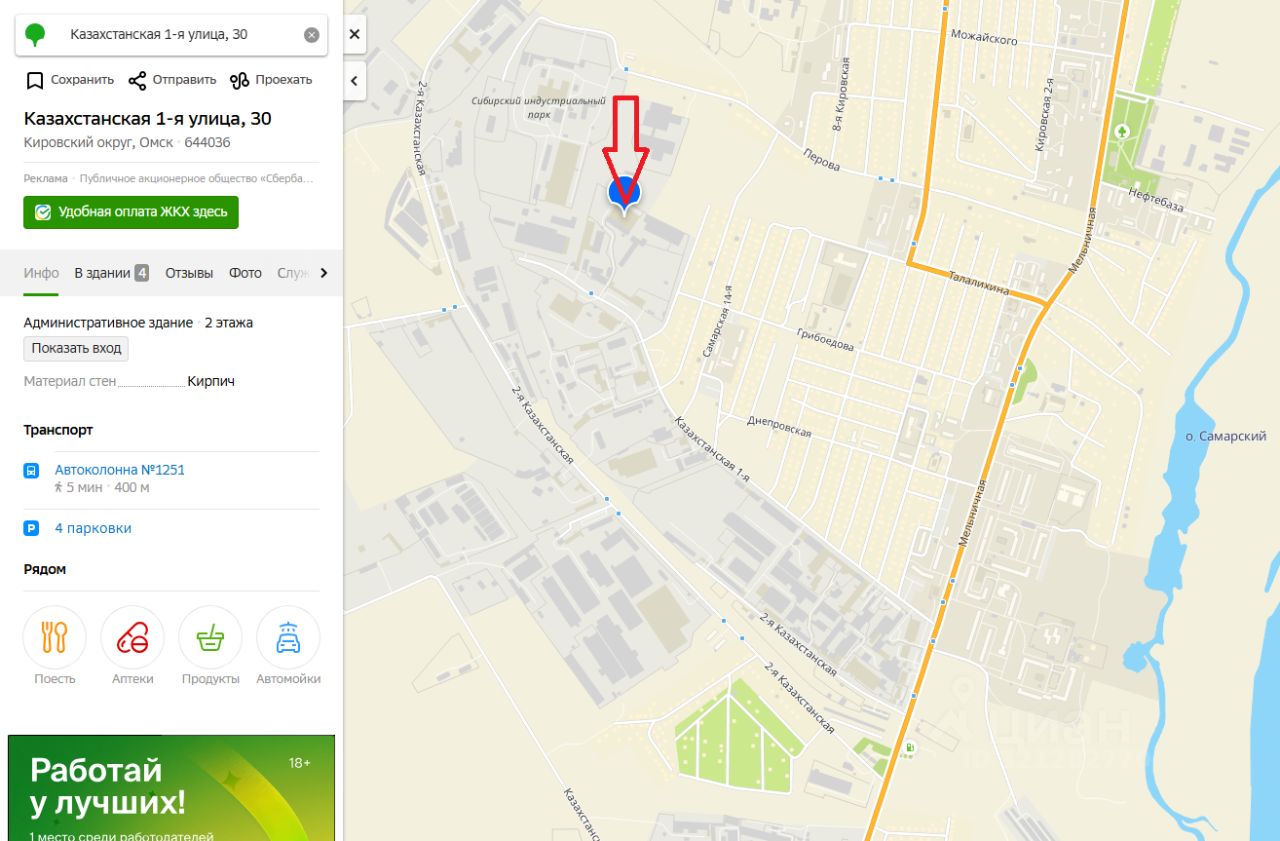
Task: Open the Автоколонна №1251 stop link
Action: [120, 470]
